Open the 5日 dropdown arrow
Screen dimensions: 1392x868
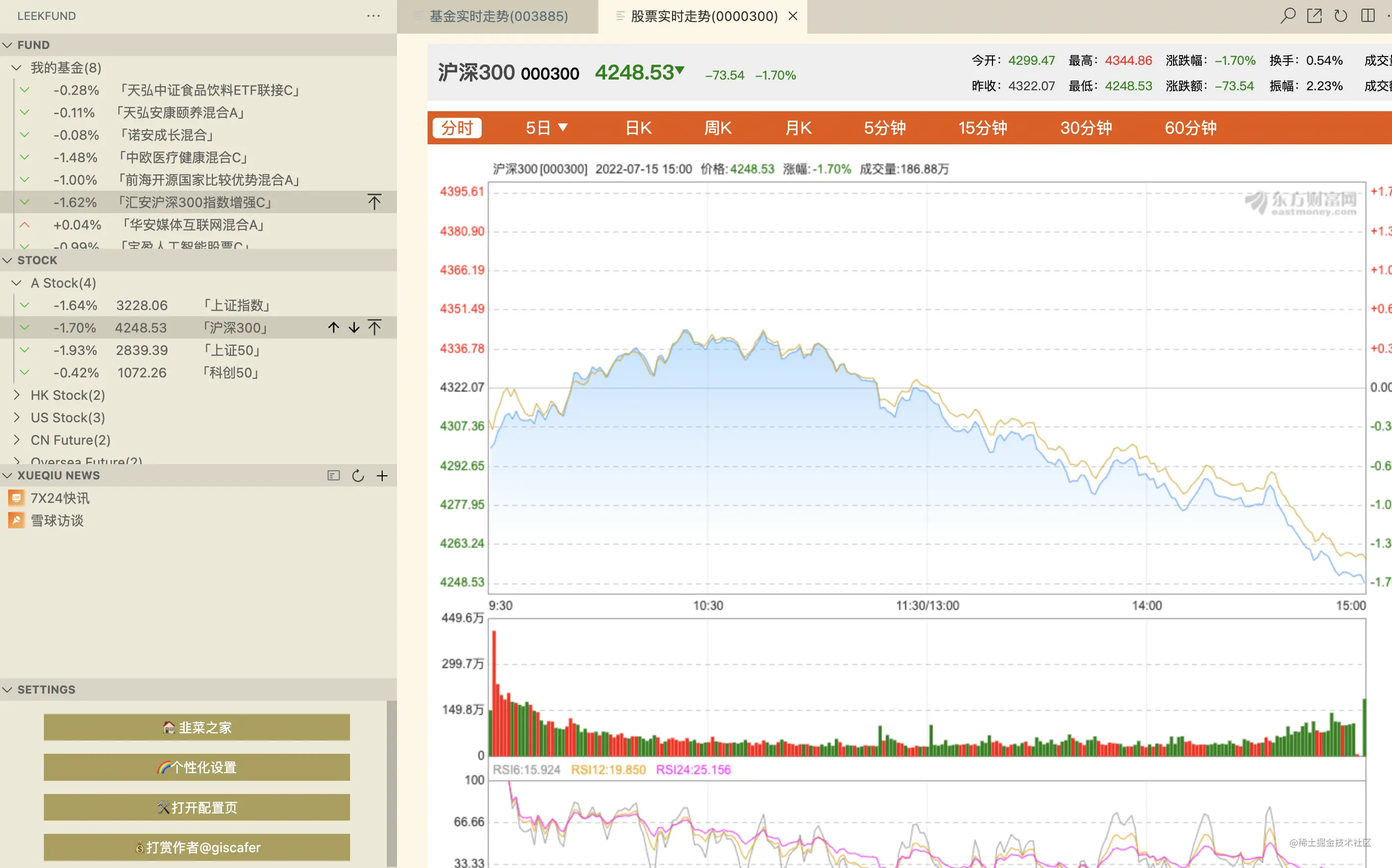563,127
